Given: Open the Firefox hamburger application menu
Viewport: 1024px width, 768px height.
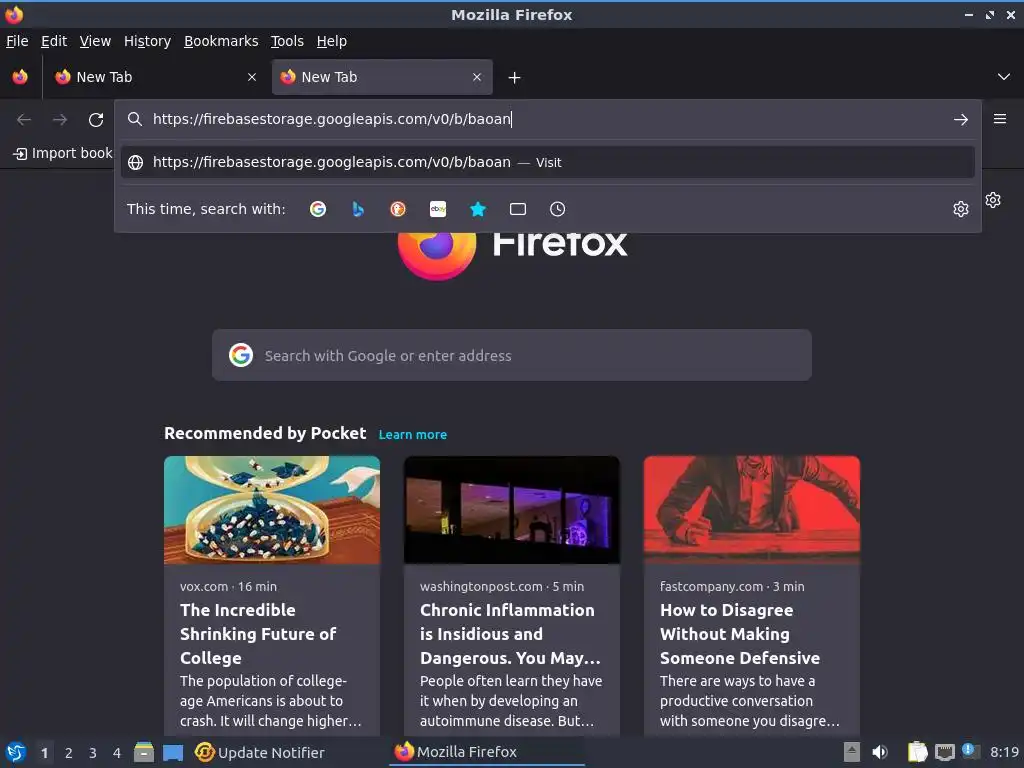Looking at the screenshot, I should coord(1000,119).
